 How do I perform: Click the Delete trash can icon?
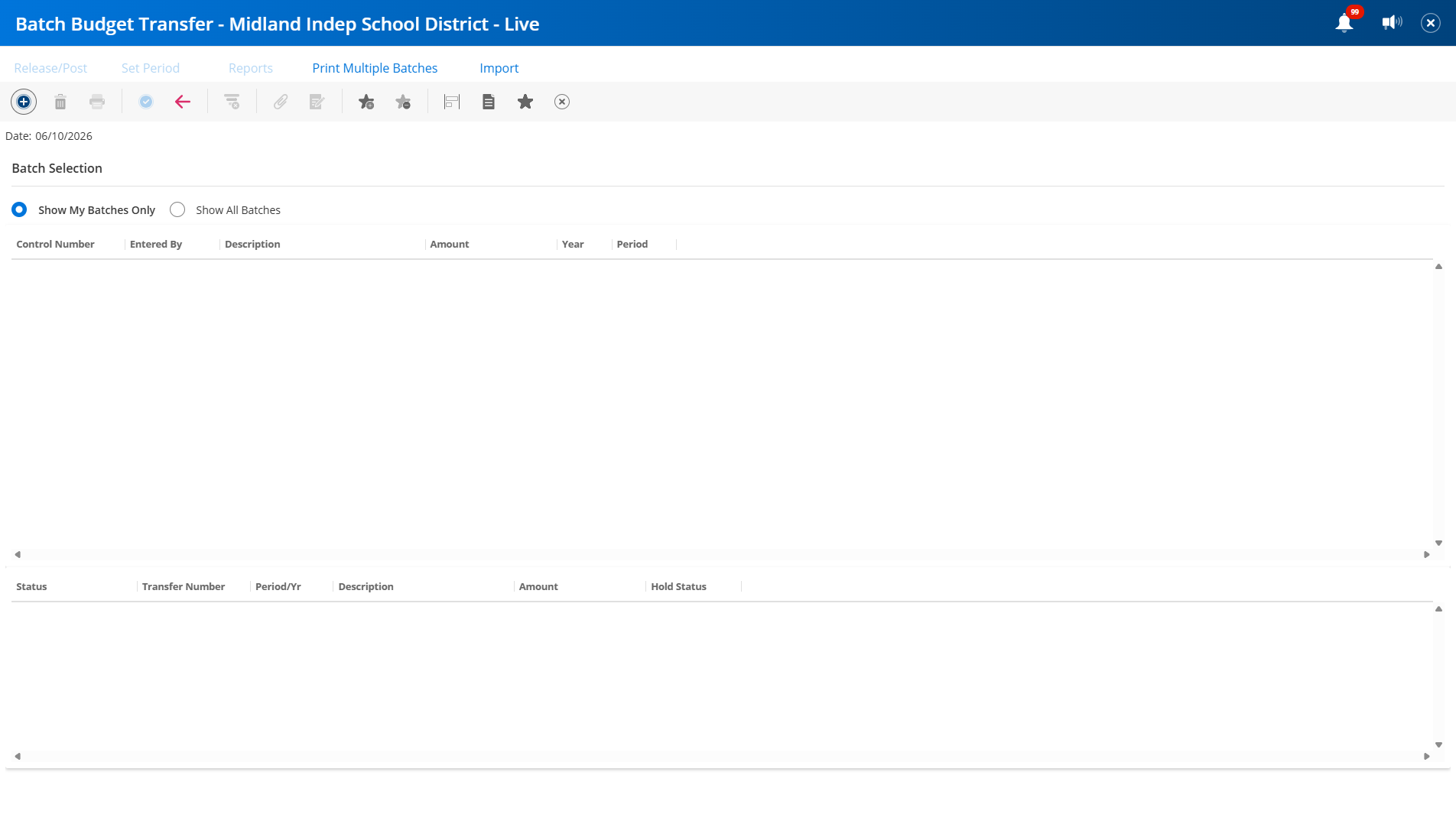click(60, 102)
